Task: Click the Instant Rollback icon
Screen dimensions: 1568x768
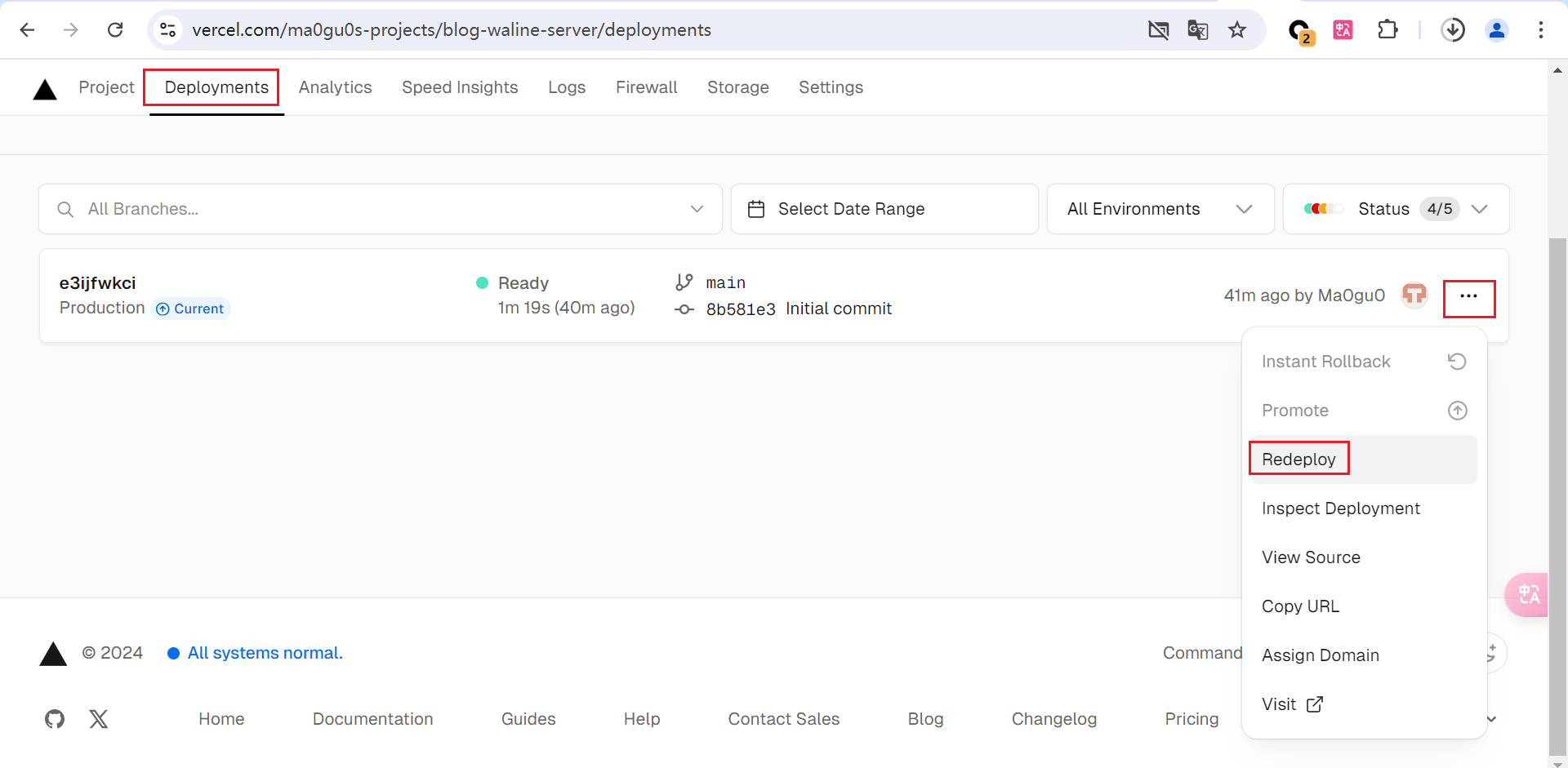Action: point(1457,362)
